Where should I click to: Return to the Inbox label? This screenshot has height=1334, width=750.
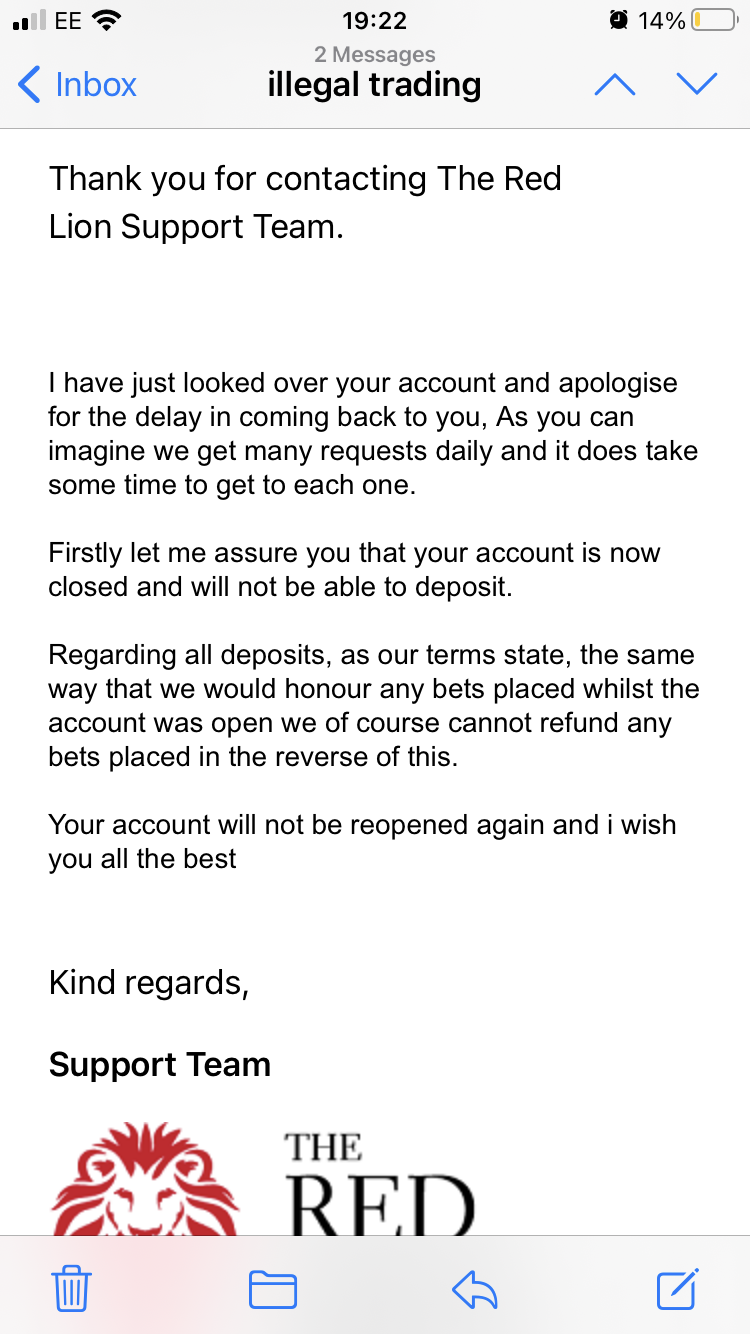click(96, 85)
